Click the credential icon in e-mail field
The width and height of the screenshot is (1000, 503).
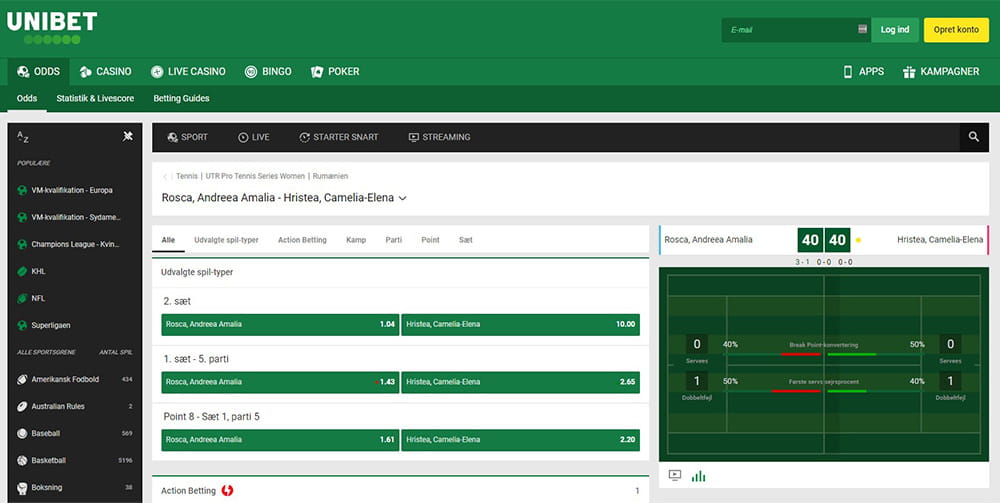tap(863, 29)
